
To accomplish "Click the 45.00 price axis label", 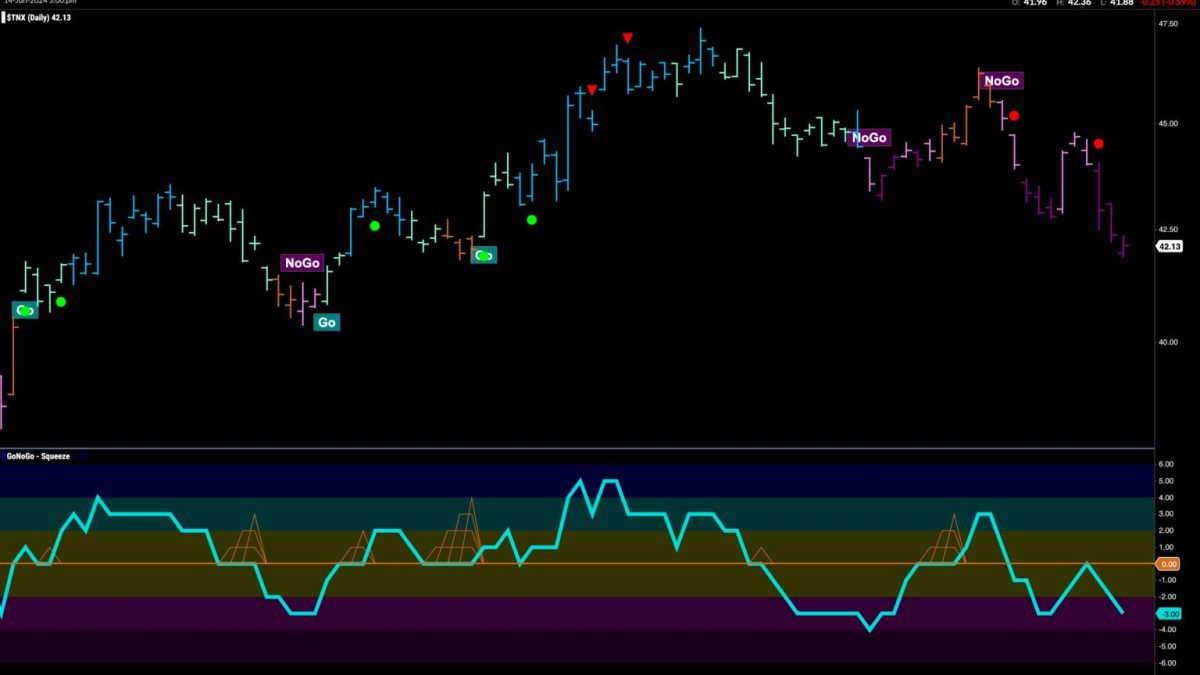I will pyautogui.click(x=1167, y=123).
